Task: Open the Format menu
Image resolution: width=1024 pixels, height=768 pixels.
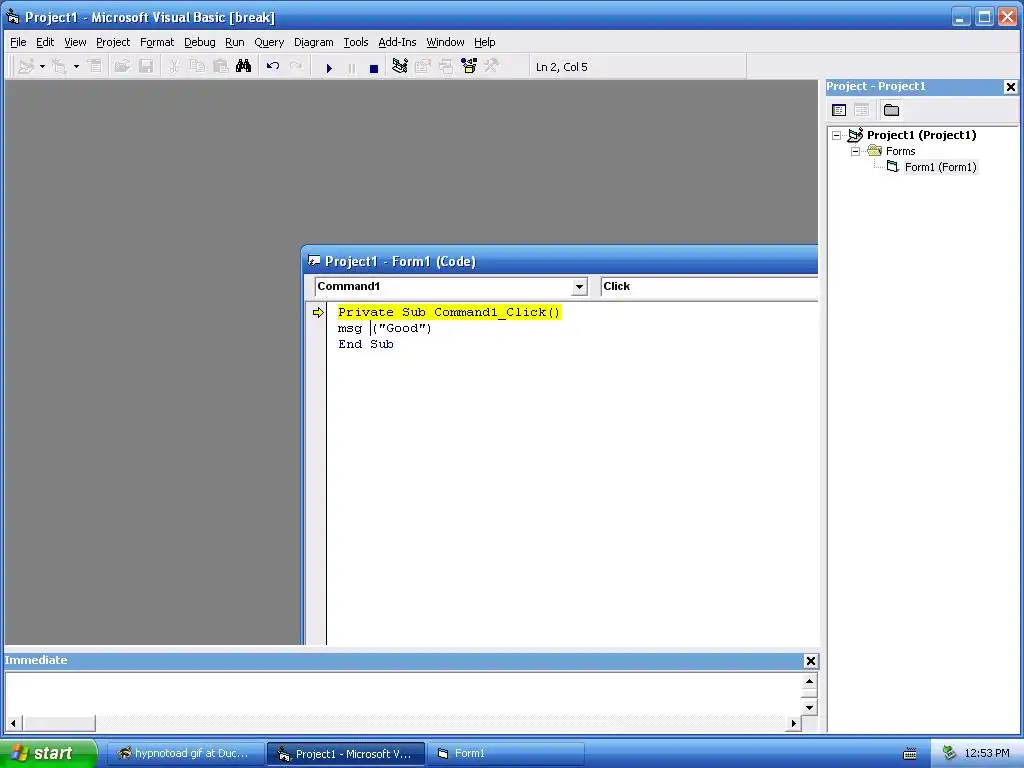Action: [157, 42]
